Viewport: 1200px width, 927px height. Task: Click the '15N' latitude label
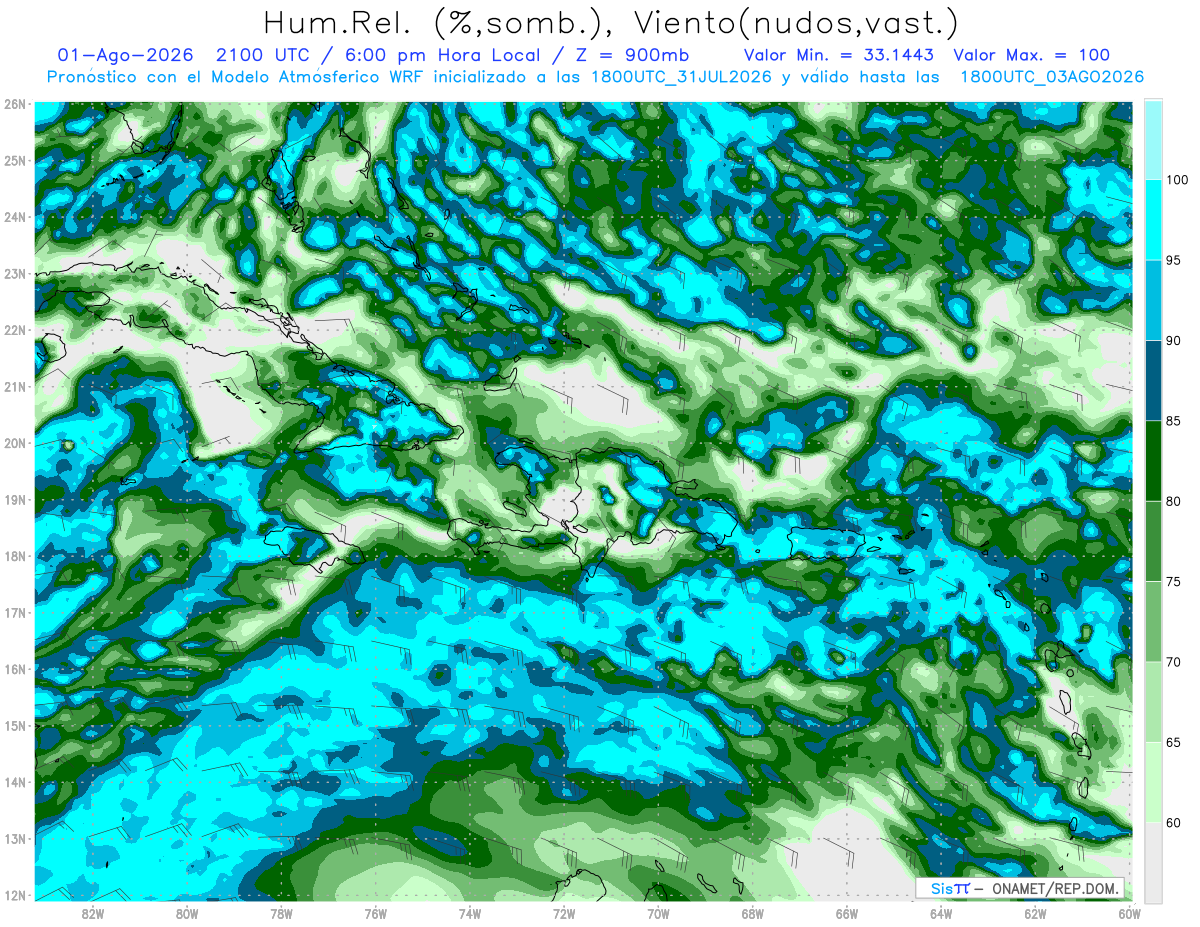click(15, 725)
